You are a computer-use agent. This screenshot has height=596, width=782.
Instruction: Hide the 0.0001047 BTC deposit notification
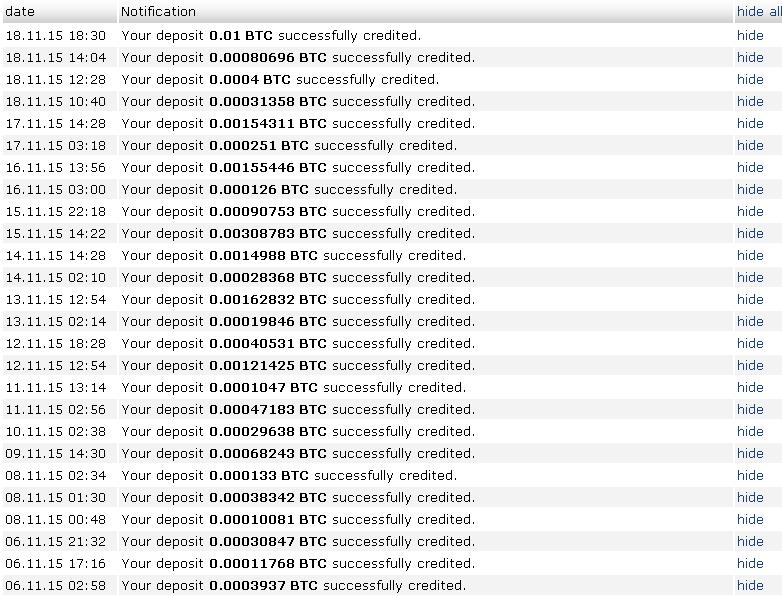(750, 387)
